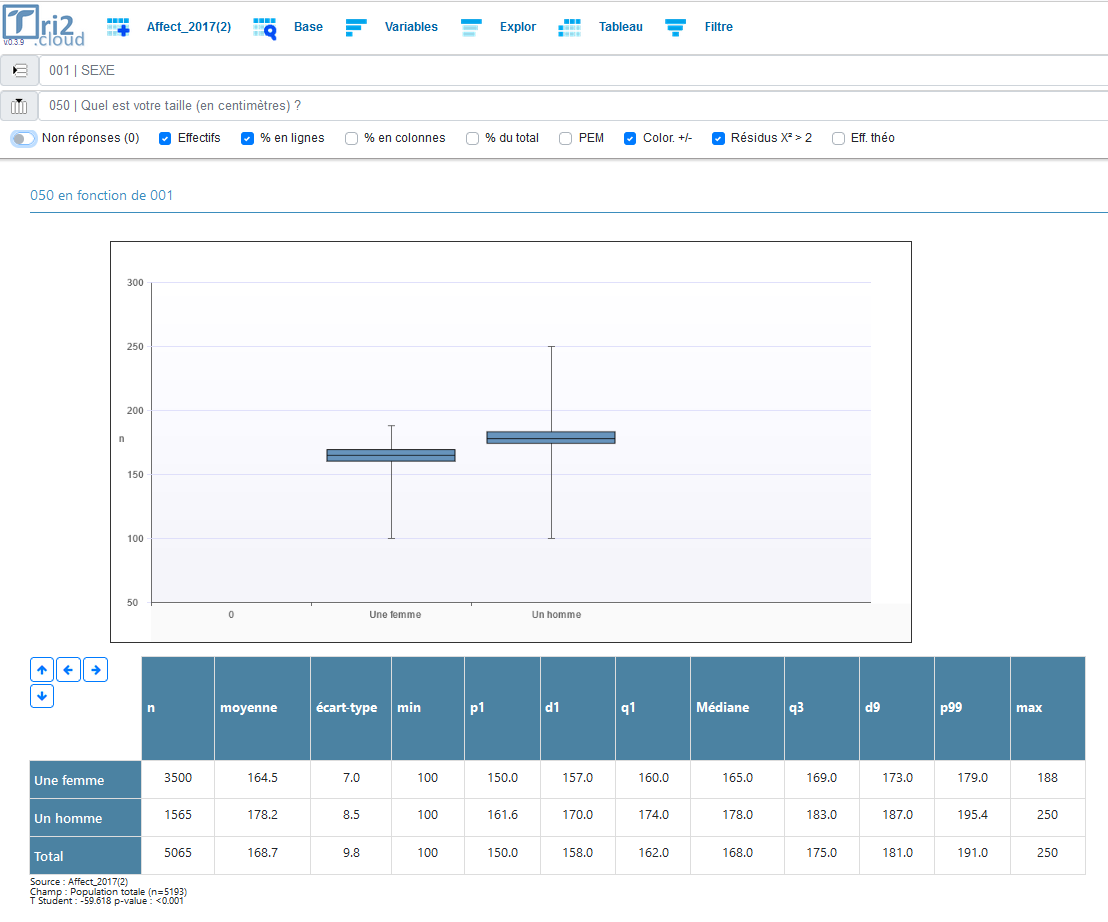Open the 001 | SEXE variable selector

tap(570, 71)
